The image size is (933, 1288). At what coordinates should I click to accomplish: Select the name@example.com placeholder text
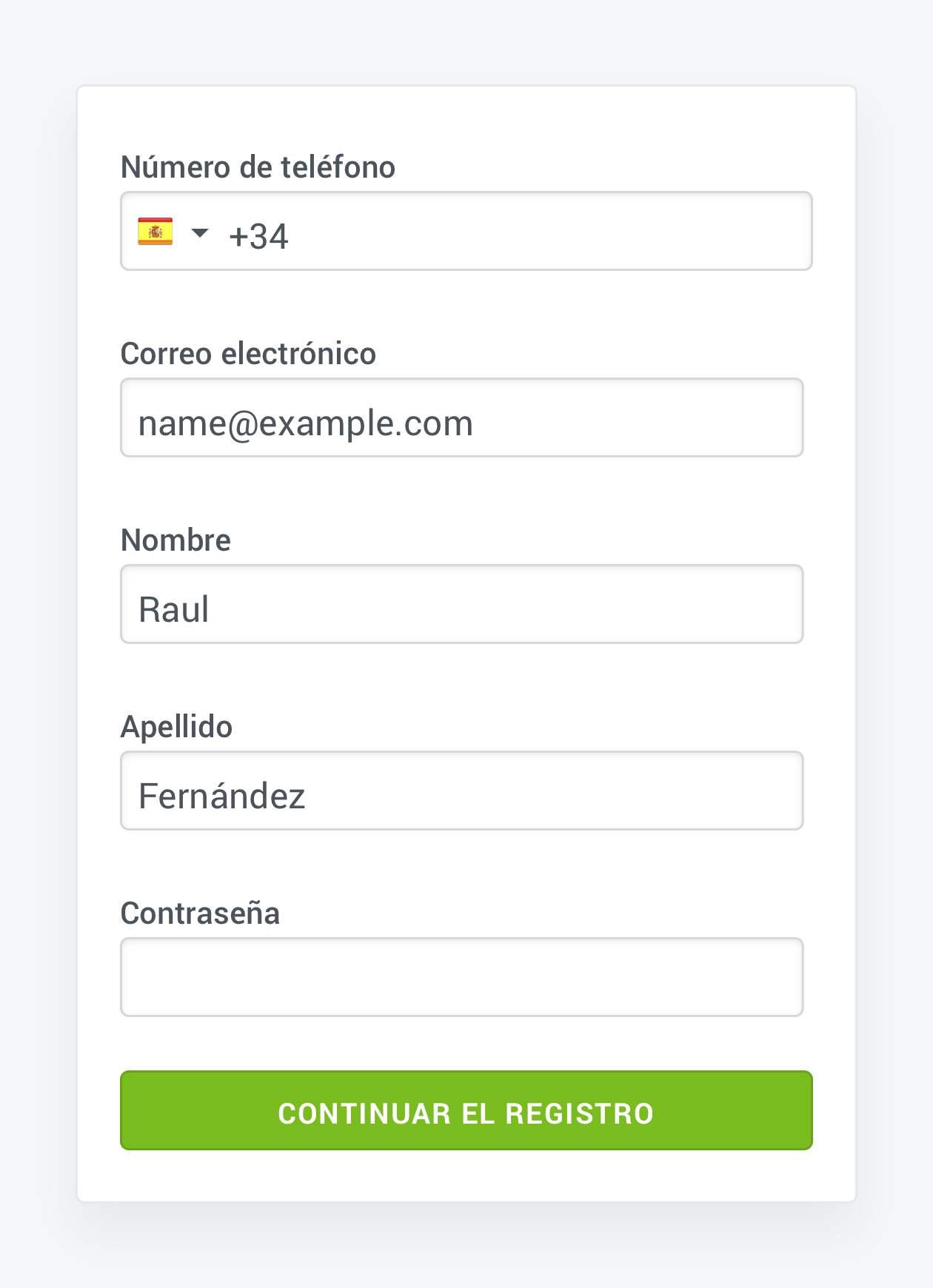(305, 424)
